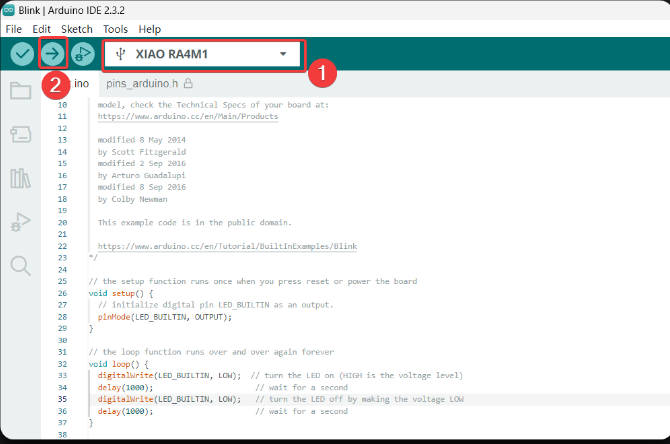This screenshot has height=444, width=670.
Task: Open the Debug panel in sidebar
Action: click(x=21, y=222)
